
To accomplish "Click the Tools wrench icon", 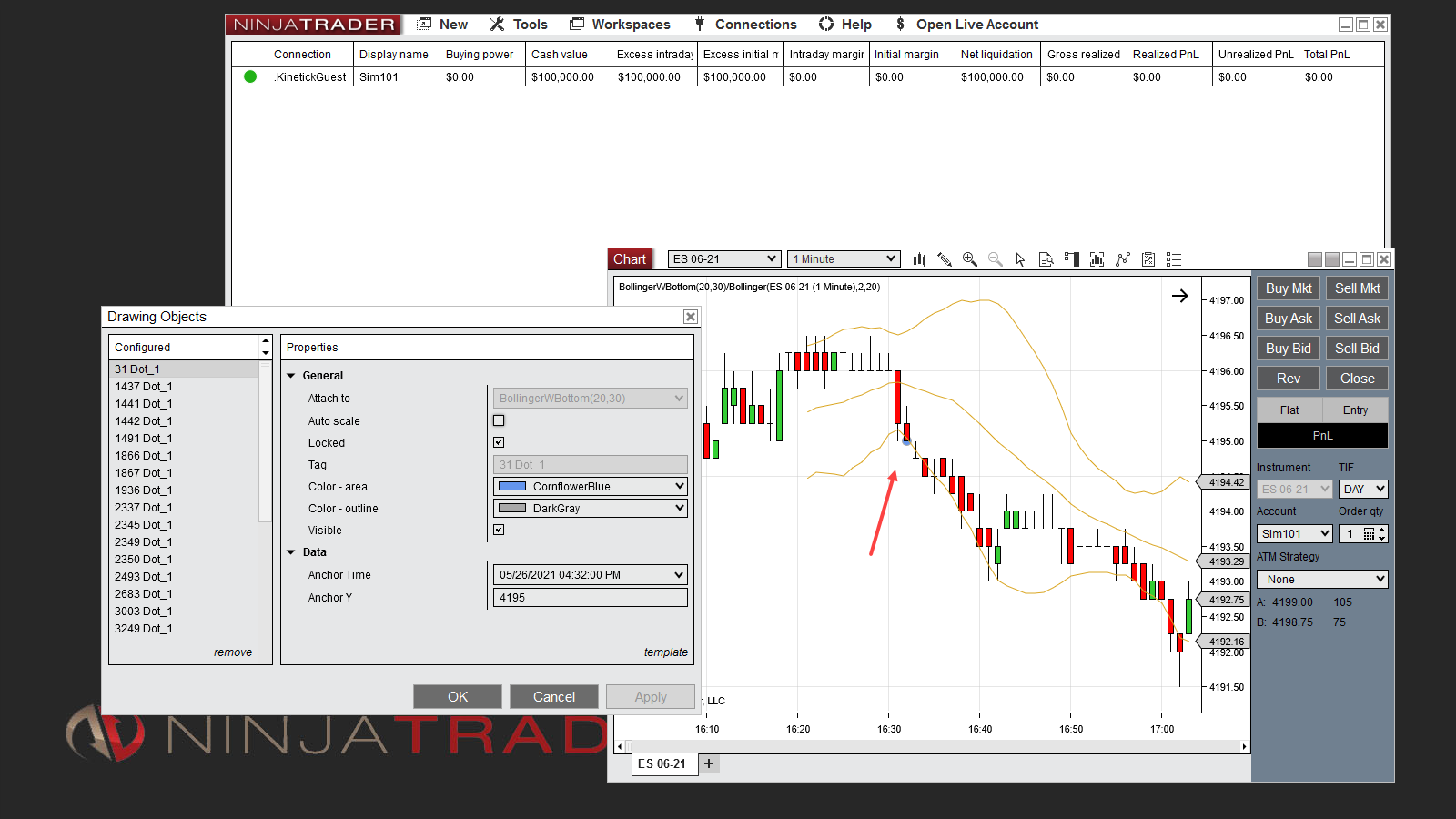I will (x=497, y=24).
